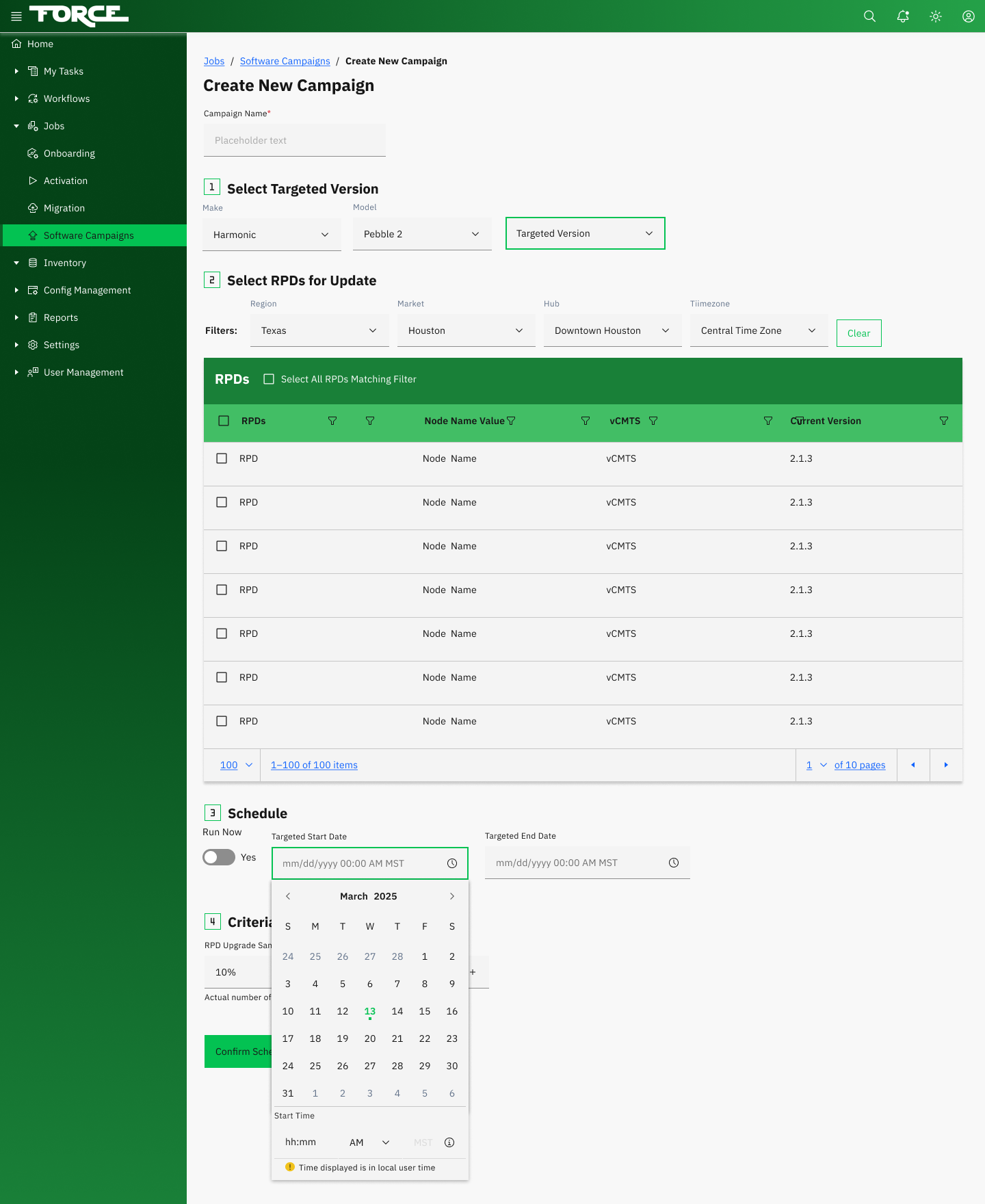This screenshot has width=985, height=1204.
Task: Click the plus icon beside upgrade percentage
Action: click(473, 972)
